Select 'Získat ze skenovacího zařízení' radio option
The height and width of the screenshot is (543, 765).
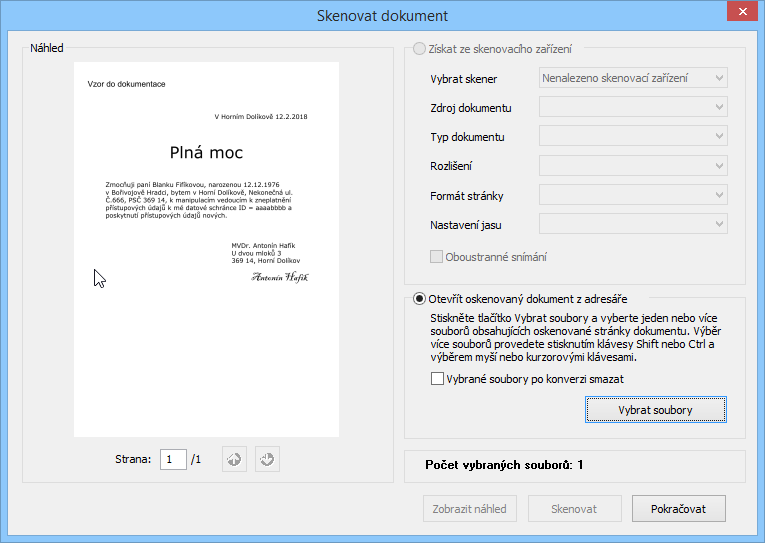point(420,48)
